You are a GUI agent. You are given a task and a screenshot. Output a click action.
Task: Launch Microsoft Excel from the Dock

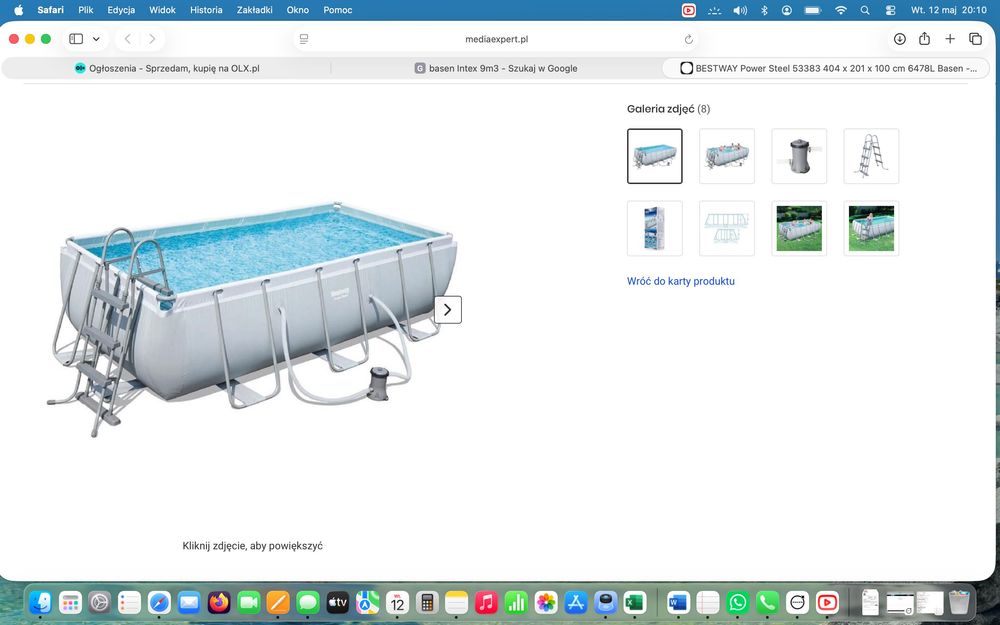click(635, 602)
